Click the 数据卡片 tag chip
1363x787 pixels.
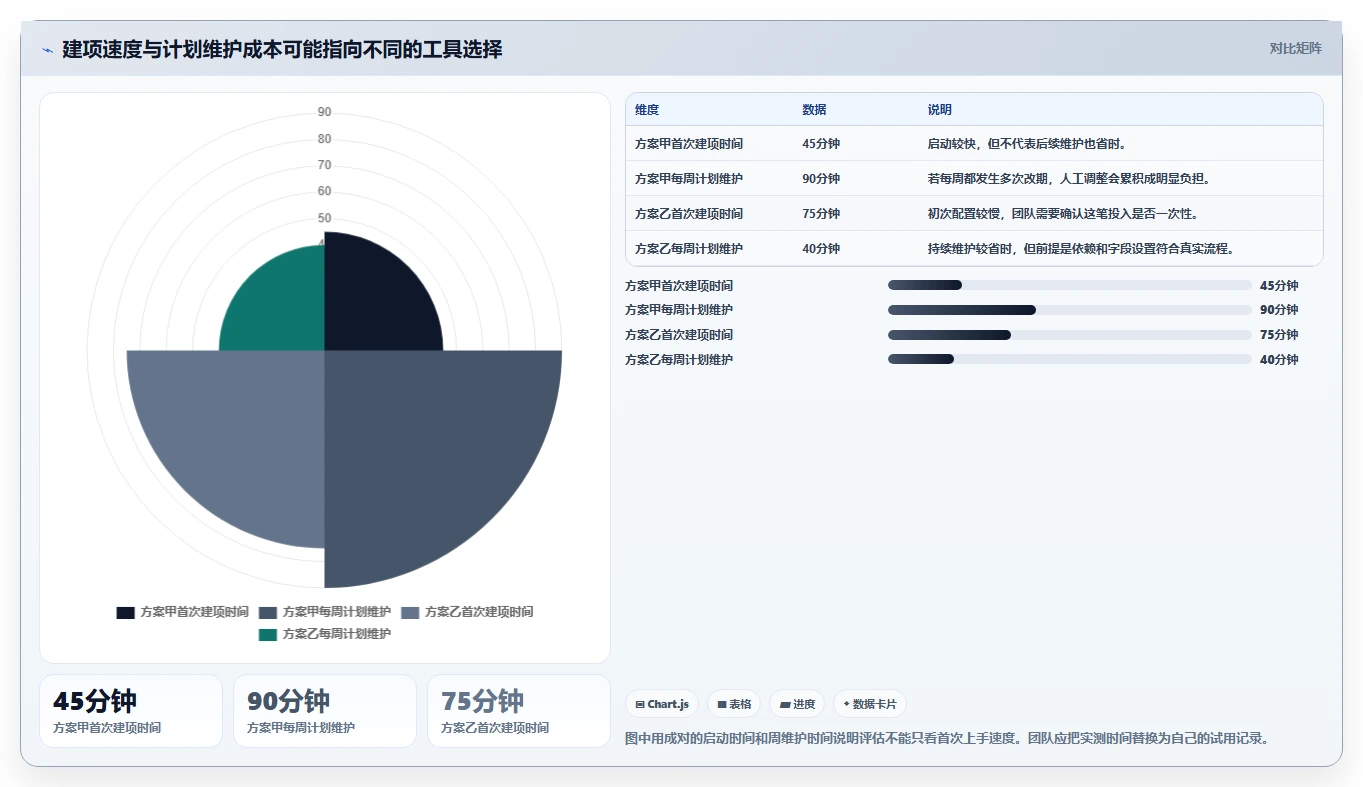pyautogui.click(x=870, y=704)
